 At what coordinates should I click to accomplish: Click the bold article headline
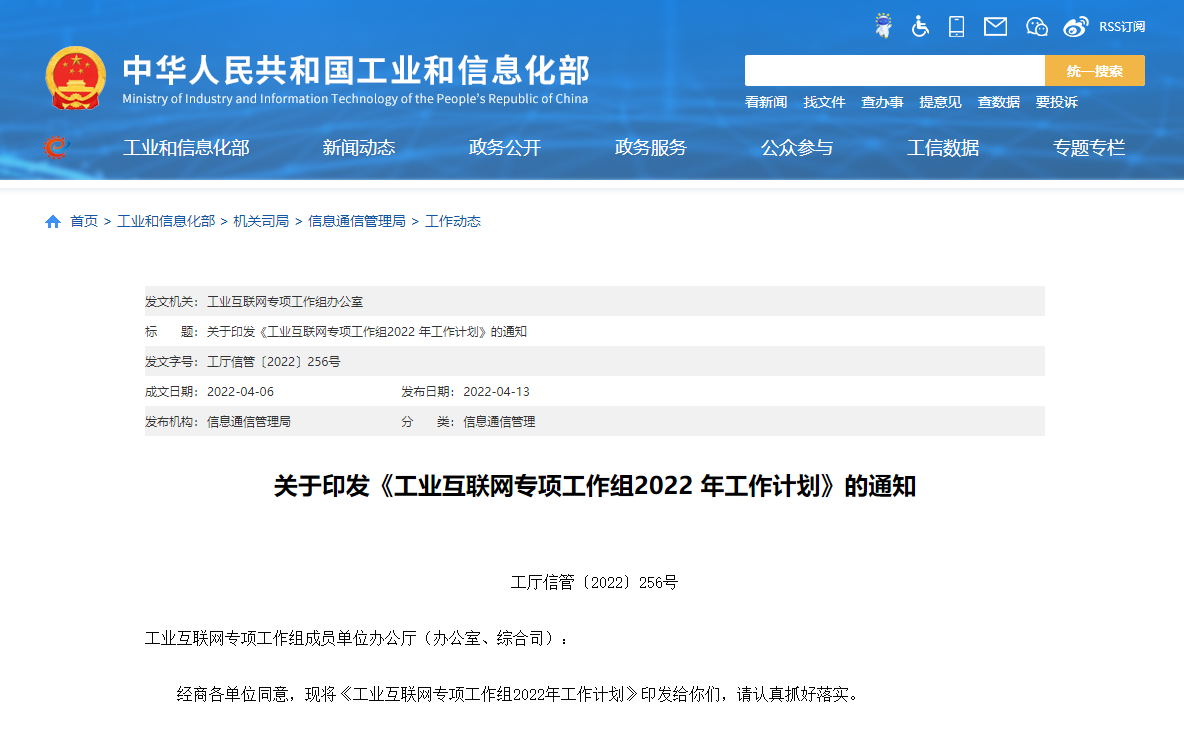pos(595,486)
